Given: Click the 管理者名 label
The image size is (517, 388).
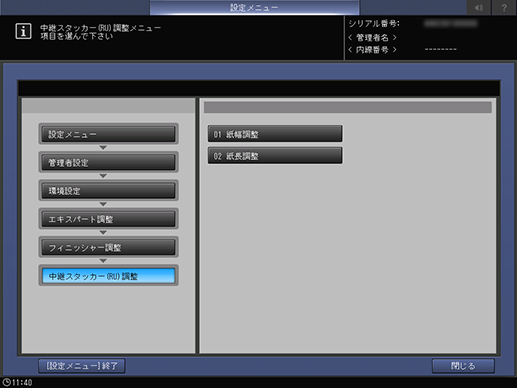Looking at the screenshot, I should pyautogui.click(x=372, y=37).
